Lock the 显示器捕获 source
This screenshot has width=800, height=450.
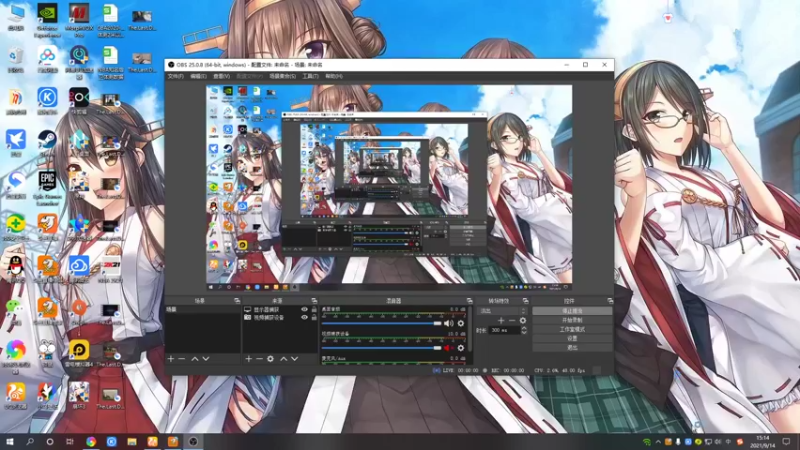coord(314,310)
